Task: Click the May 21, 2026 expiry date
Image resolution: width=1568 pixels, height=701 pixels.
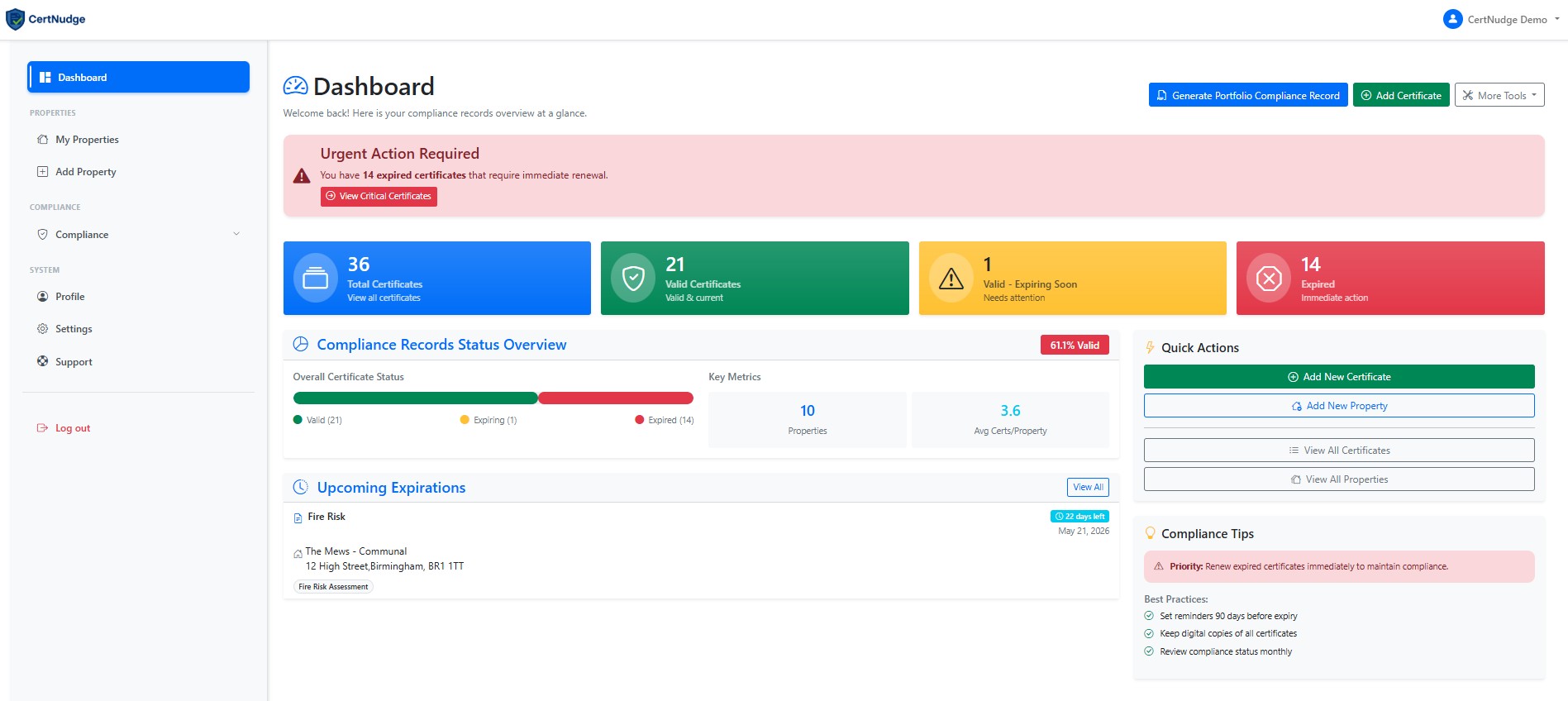Action: tap(1084, 531)
